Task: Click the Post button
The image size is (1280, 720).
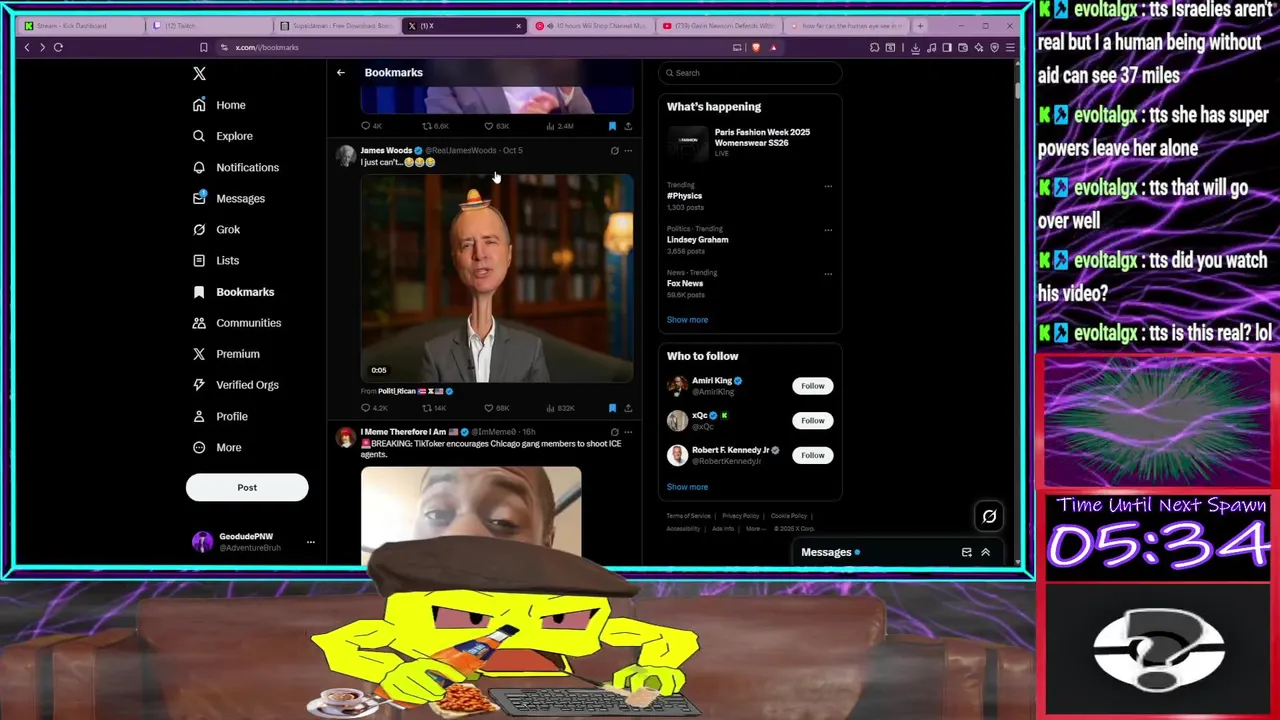Action: click(x=247, y=487)
